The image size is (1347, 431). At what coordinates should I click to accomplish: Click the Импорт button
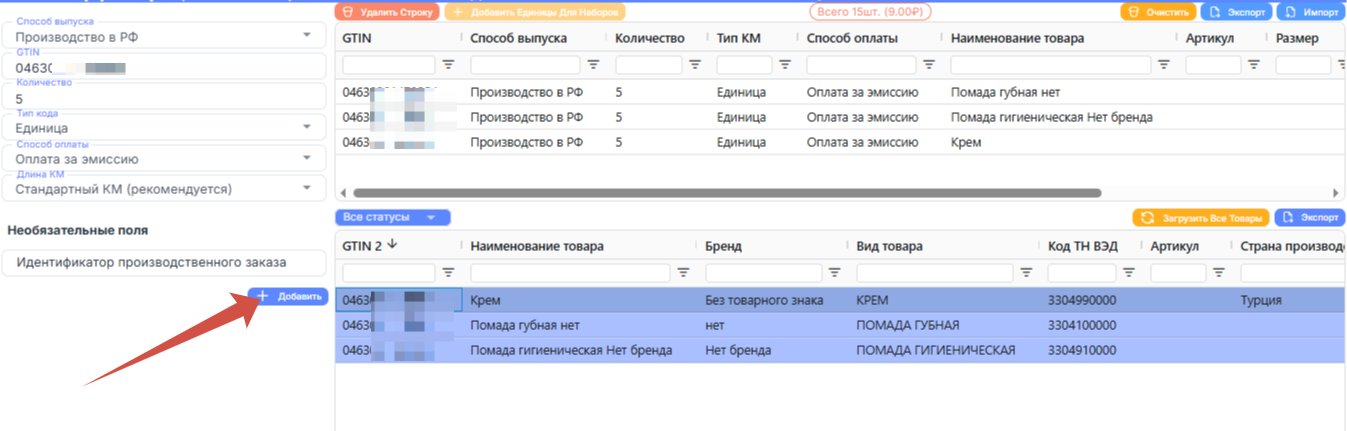coord(1309,12)
